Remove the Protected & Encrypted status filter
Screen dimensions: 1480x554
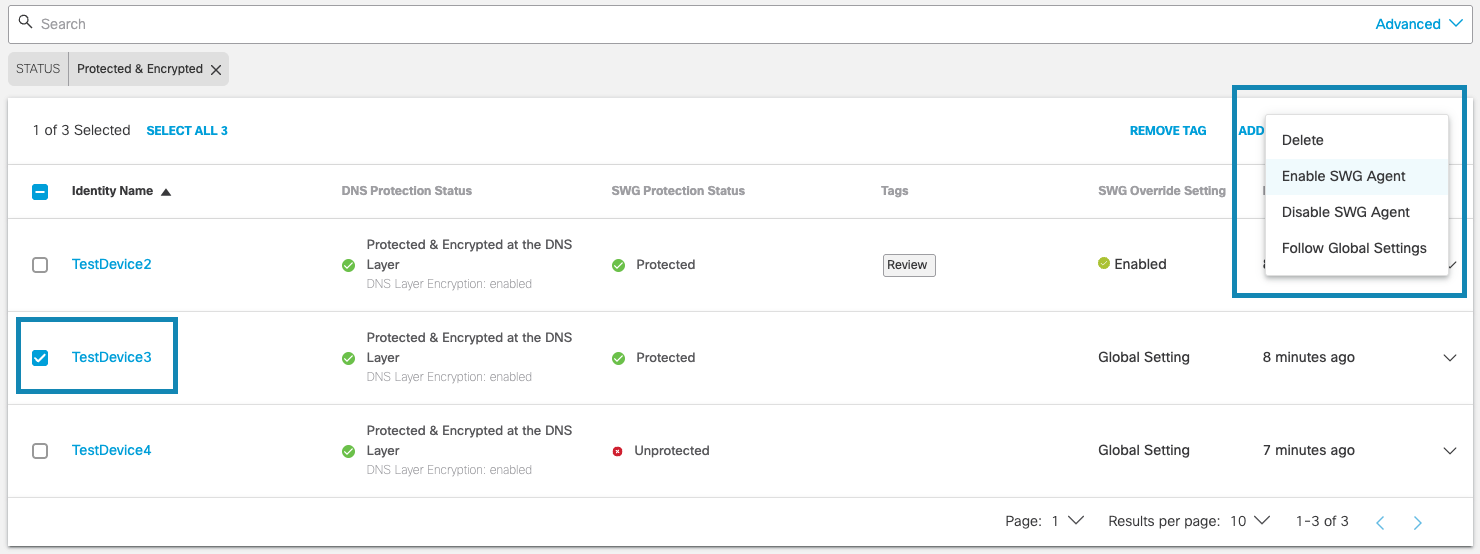(x=216, y=70)
